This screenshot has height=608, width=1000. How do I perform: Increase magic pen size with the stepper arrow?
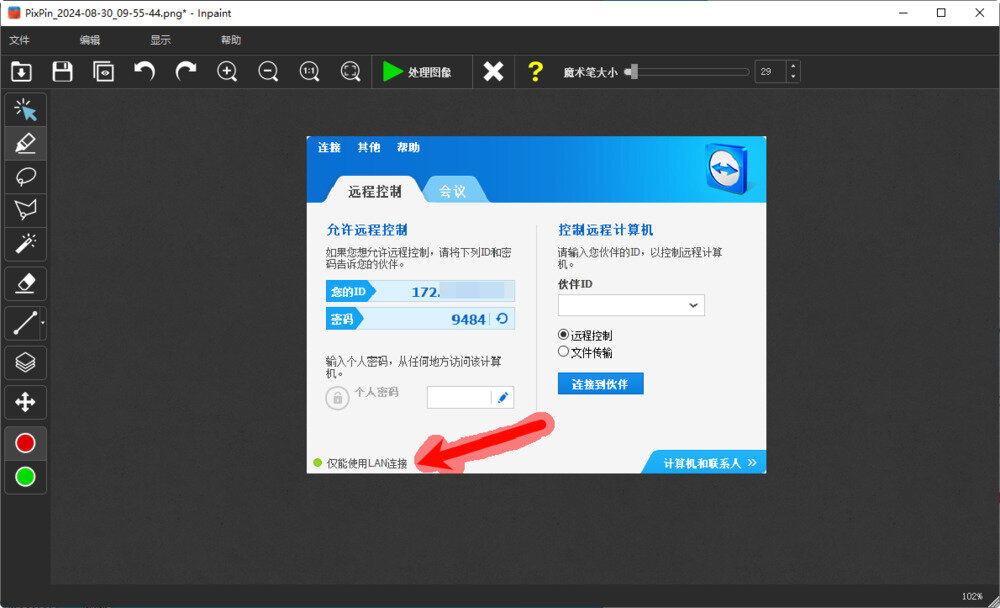(x=793, y=66)
